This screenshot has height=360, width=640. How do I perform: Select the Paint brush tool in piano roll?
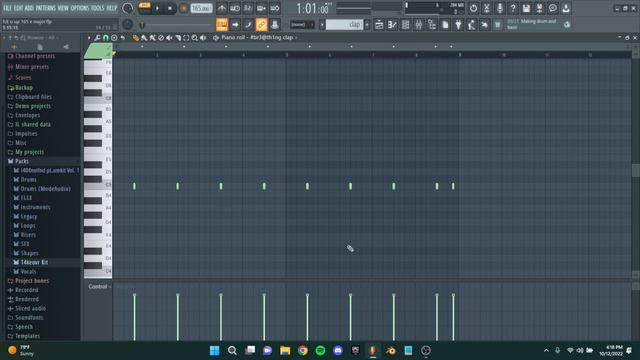144,38
